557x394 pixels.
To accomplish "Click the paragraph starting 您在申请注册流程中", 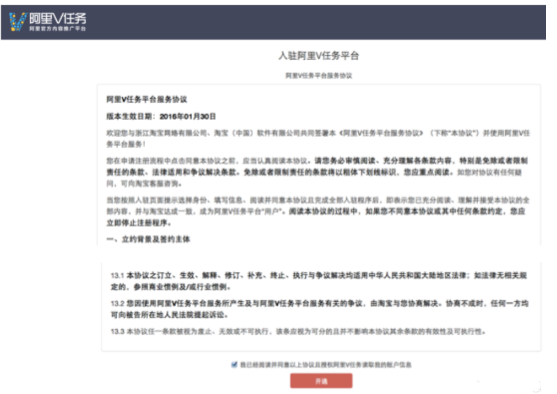I will [x=317, y=172].
